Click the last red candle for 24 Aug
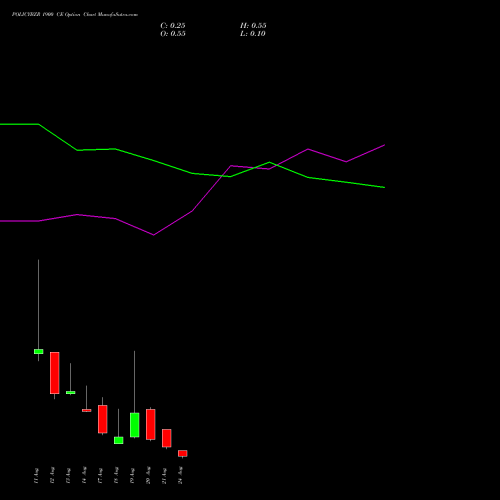This screenshot has width=500, height=500. [183, 453]
